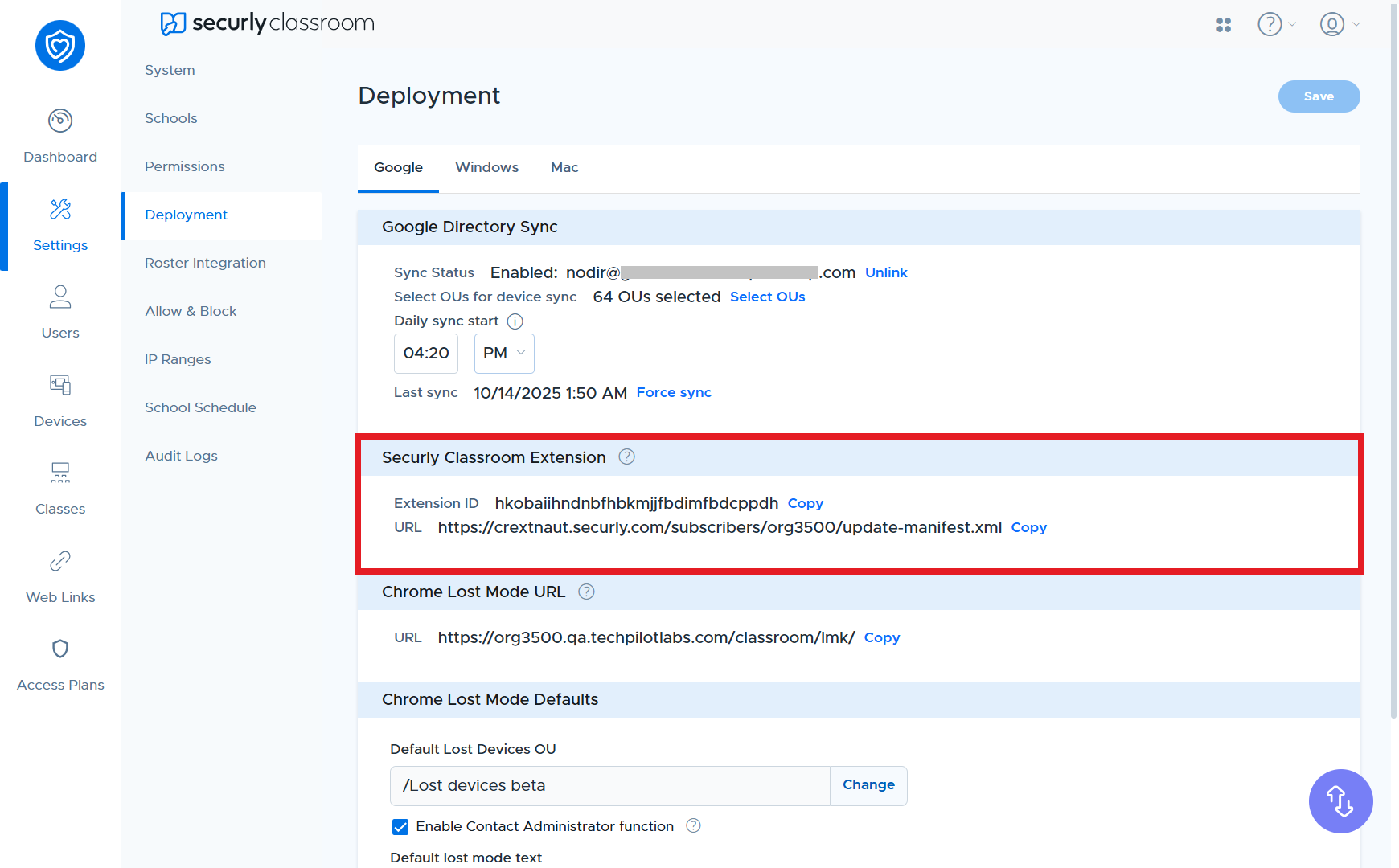1399x868 pixels.
Task: Open Allow & Block menu item
Action: pyautogui.click(x=191, y=311)
